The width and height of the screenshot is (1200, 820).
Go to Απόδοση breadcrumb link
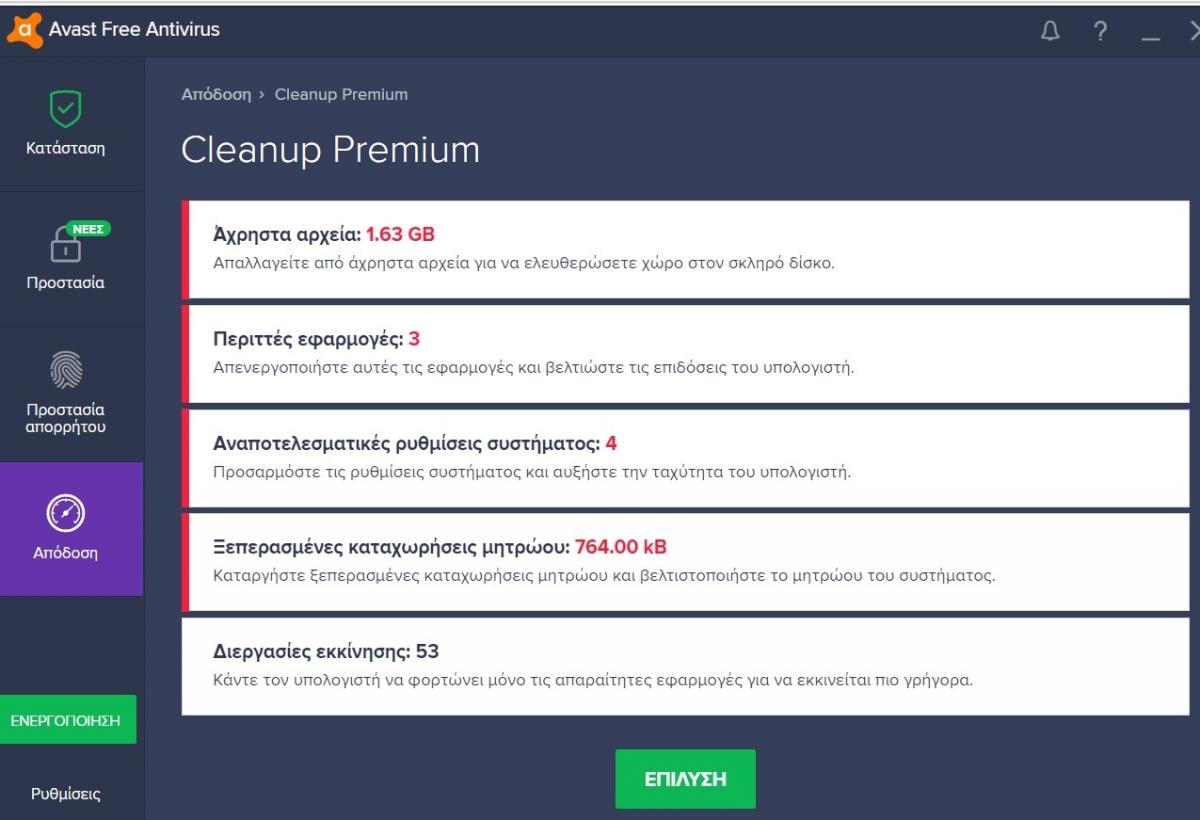point(216,94)
